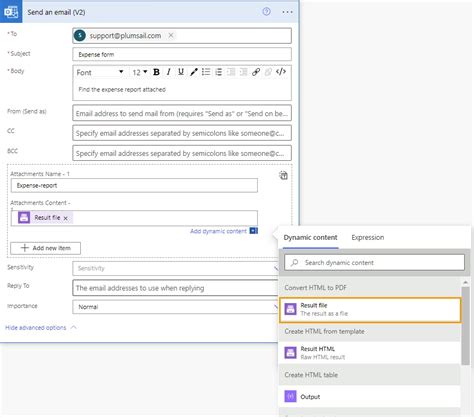The image size is (474, 417).
Task: Switch to the Expression tab
Action: [x=368, y=237]
